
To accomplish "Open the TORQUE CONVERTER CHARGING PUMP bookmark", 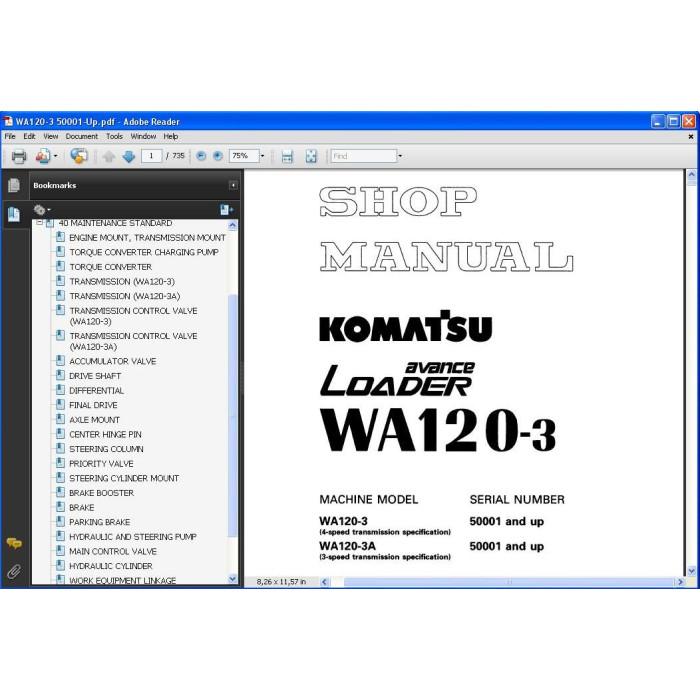I will [144, 252].
